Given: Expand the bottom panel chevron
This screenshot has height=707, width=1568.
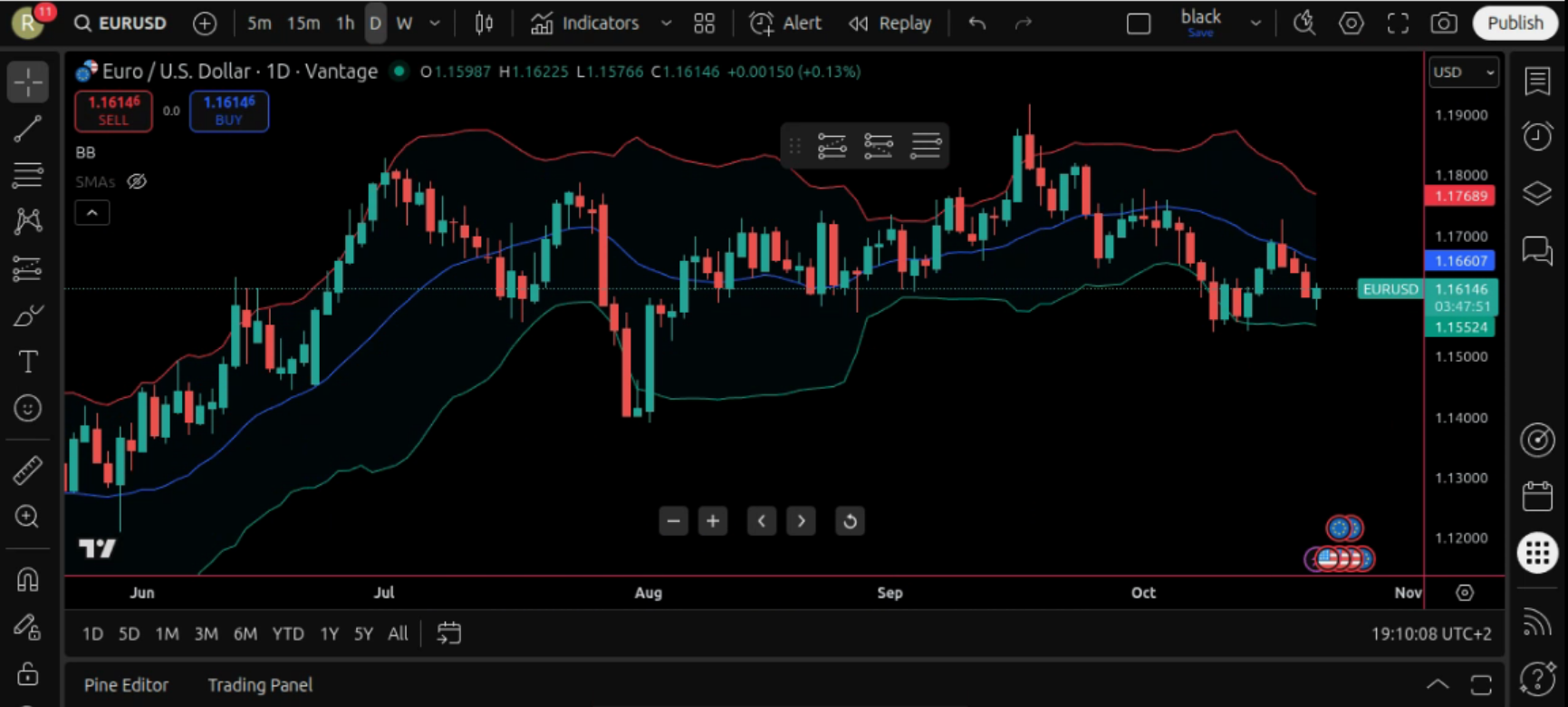Looking at the screenshot, I should tap(1438, 684).
